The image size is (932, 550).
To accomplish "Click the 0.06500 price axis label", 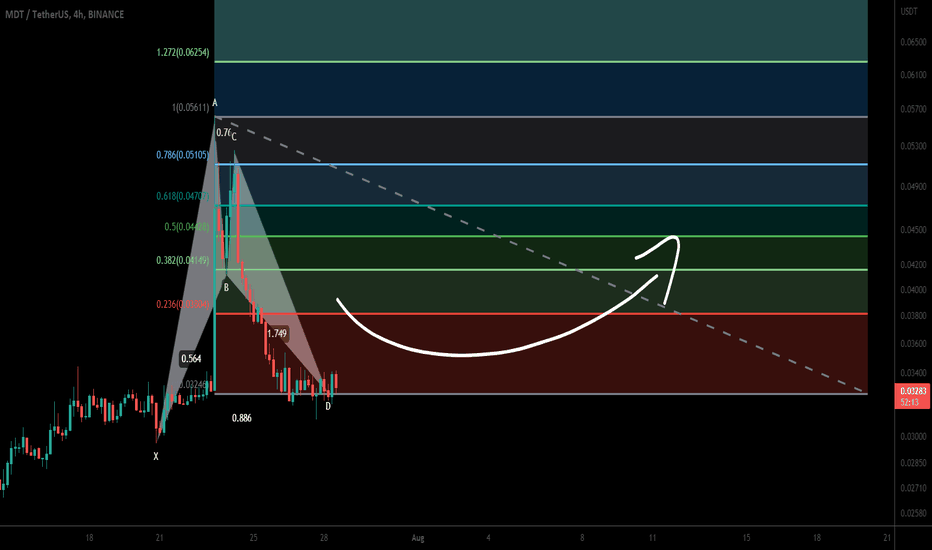I will [x=913, y=42].
